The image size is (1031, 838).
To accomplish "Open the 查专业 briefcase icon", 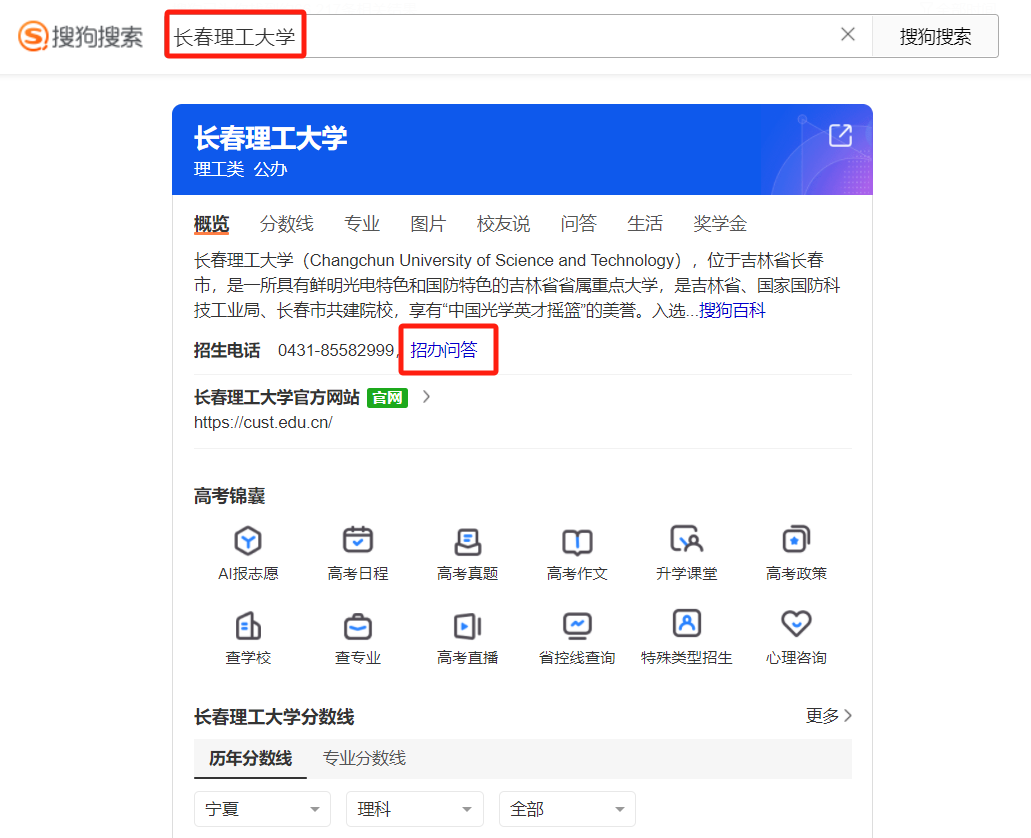I will tap(358, 626).
